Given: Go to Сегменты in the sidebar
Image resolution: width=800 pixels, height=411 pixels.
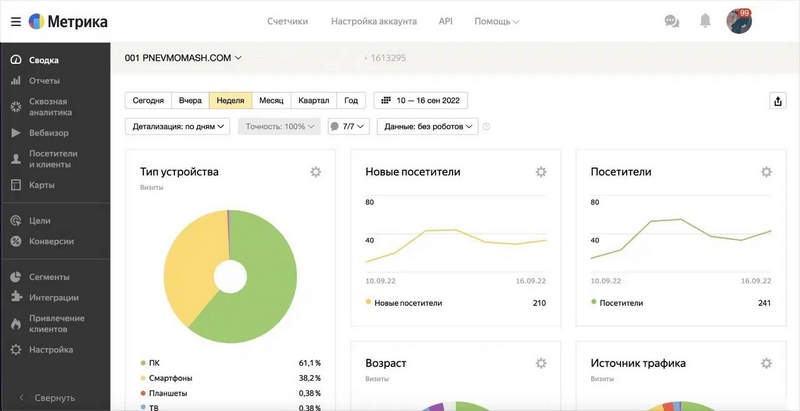Looking at the screenshot, I should (49, 277).
